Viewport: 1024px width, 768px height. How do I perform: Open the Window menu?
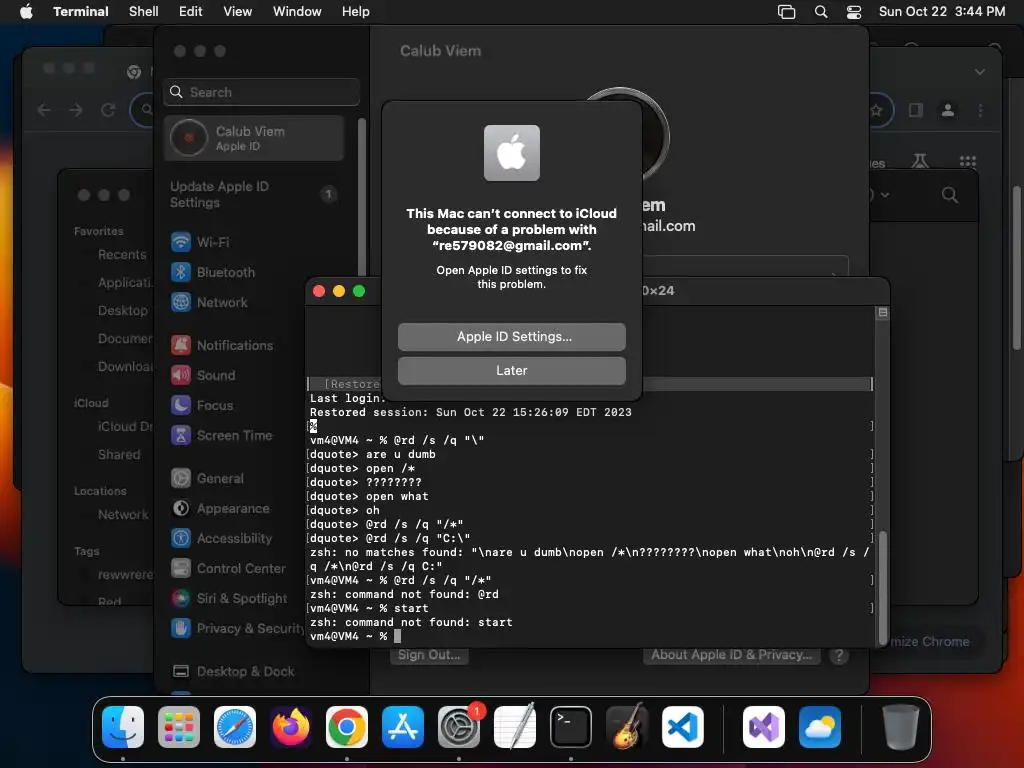pos(296,11)
